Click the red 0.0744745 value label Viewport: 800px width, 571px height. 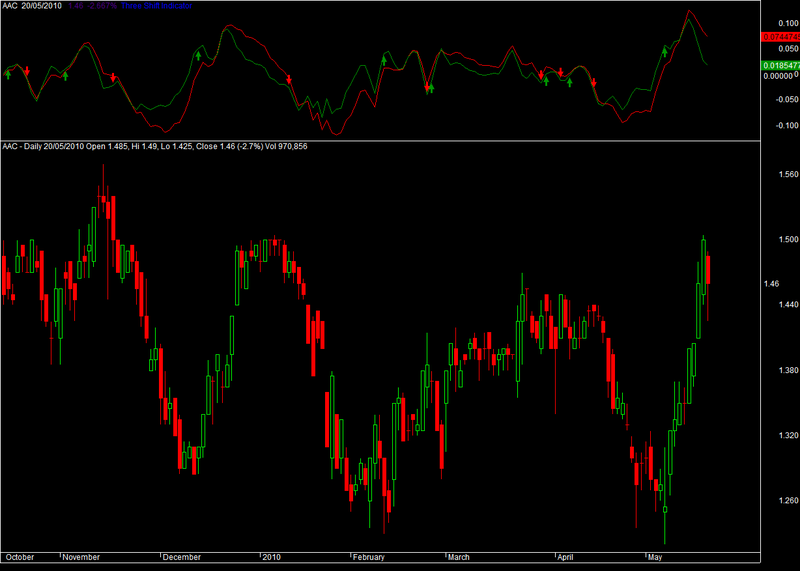[x=780, y=37]
